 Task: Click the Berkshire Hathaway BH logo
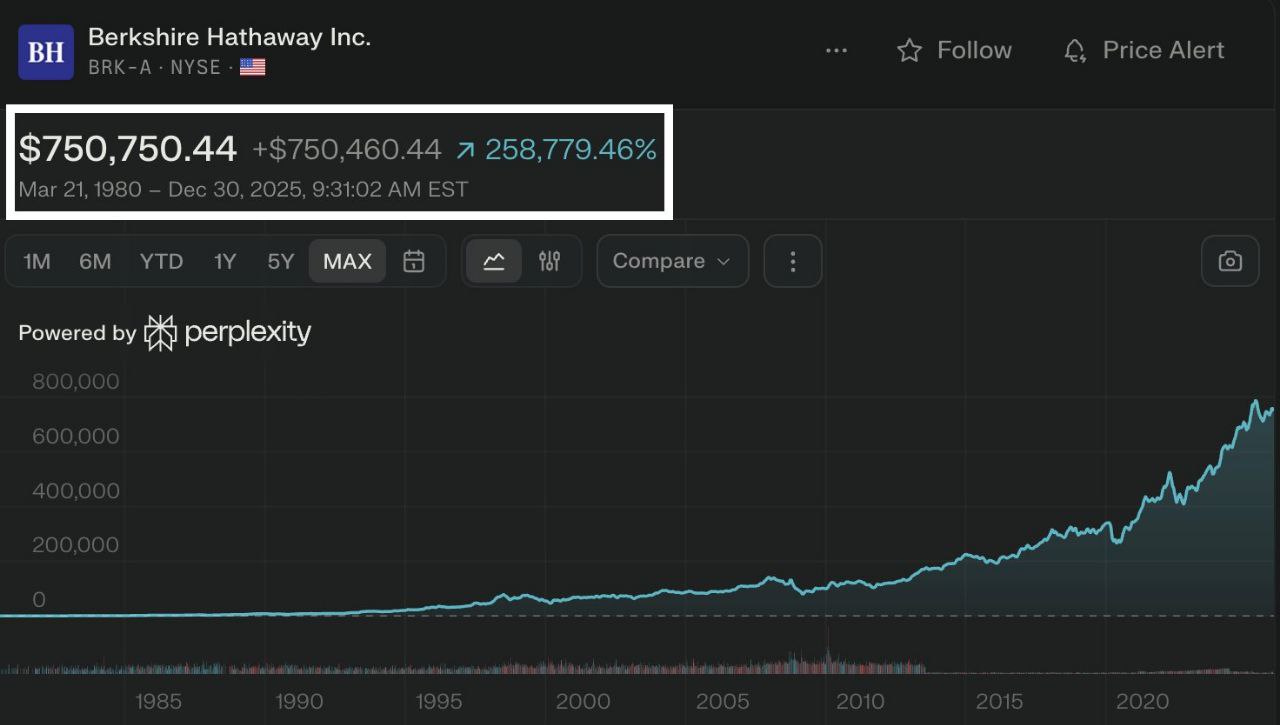tap(45, 50)
